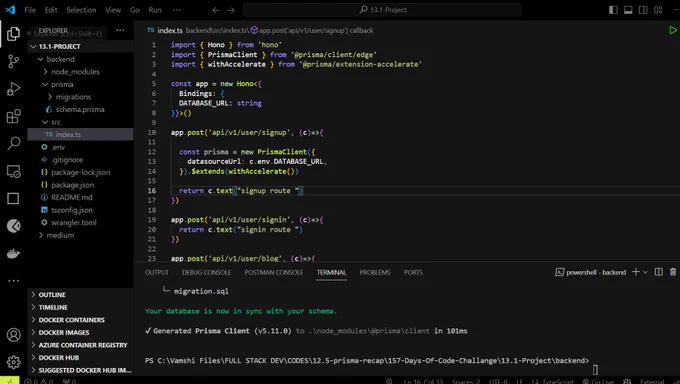
Task: Toggle primary side bar visibility
Action: 613,10
